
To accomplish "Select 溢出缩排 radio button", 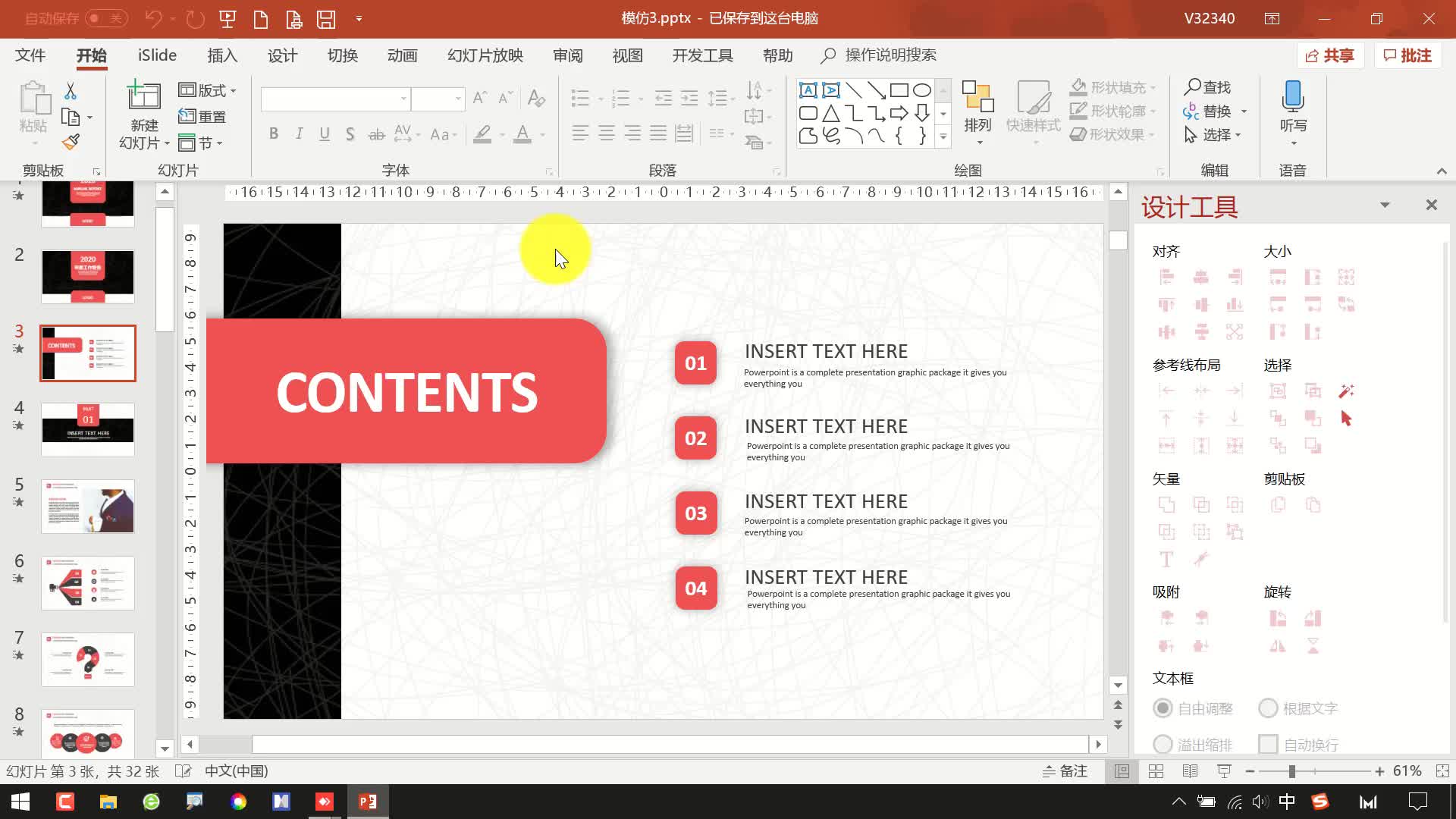I will click(1163, 745).
